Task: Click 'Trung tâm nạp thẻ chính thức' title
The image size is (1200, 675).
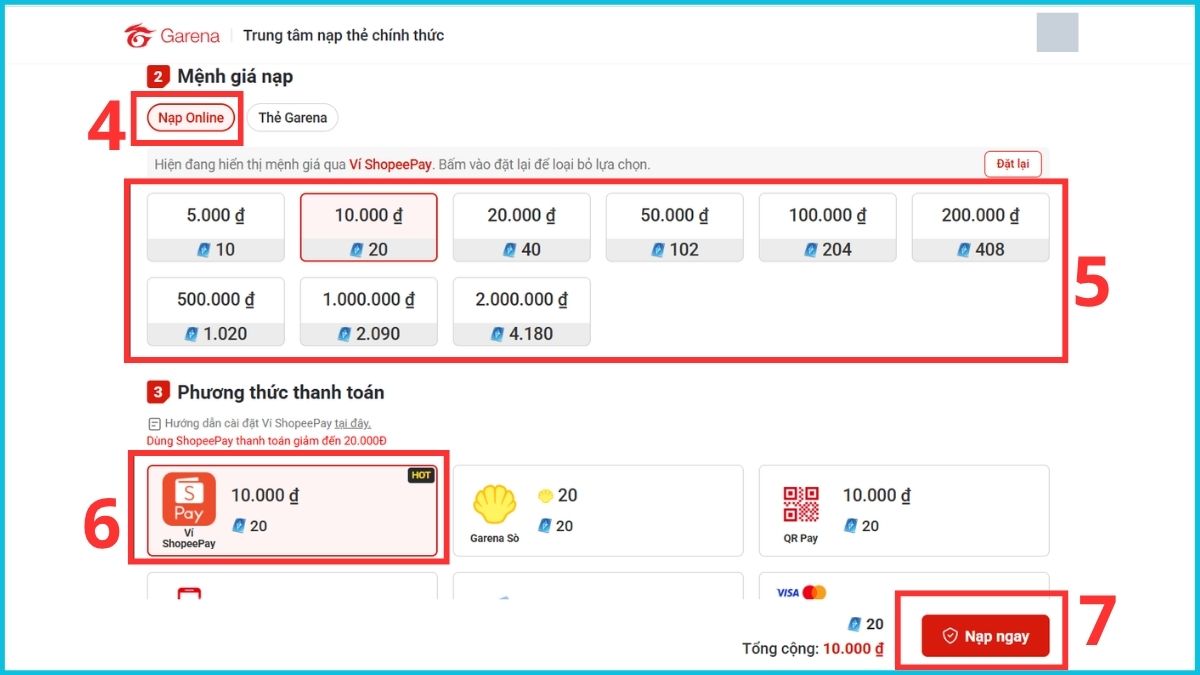Action: (x=344, y=35)
